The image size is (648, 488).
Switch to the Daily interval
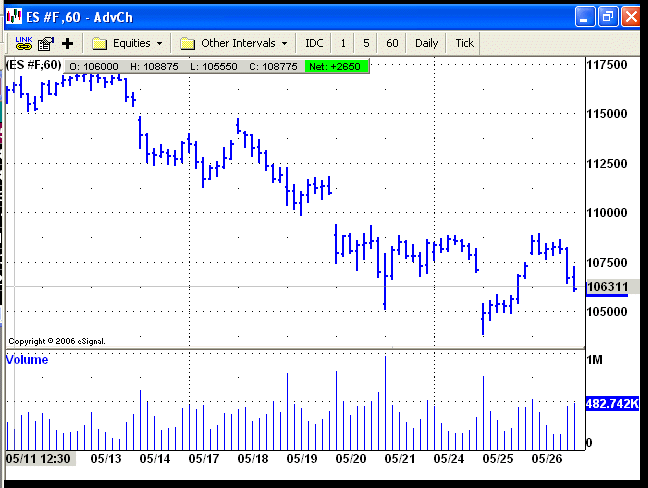click(x=426, y=43)
